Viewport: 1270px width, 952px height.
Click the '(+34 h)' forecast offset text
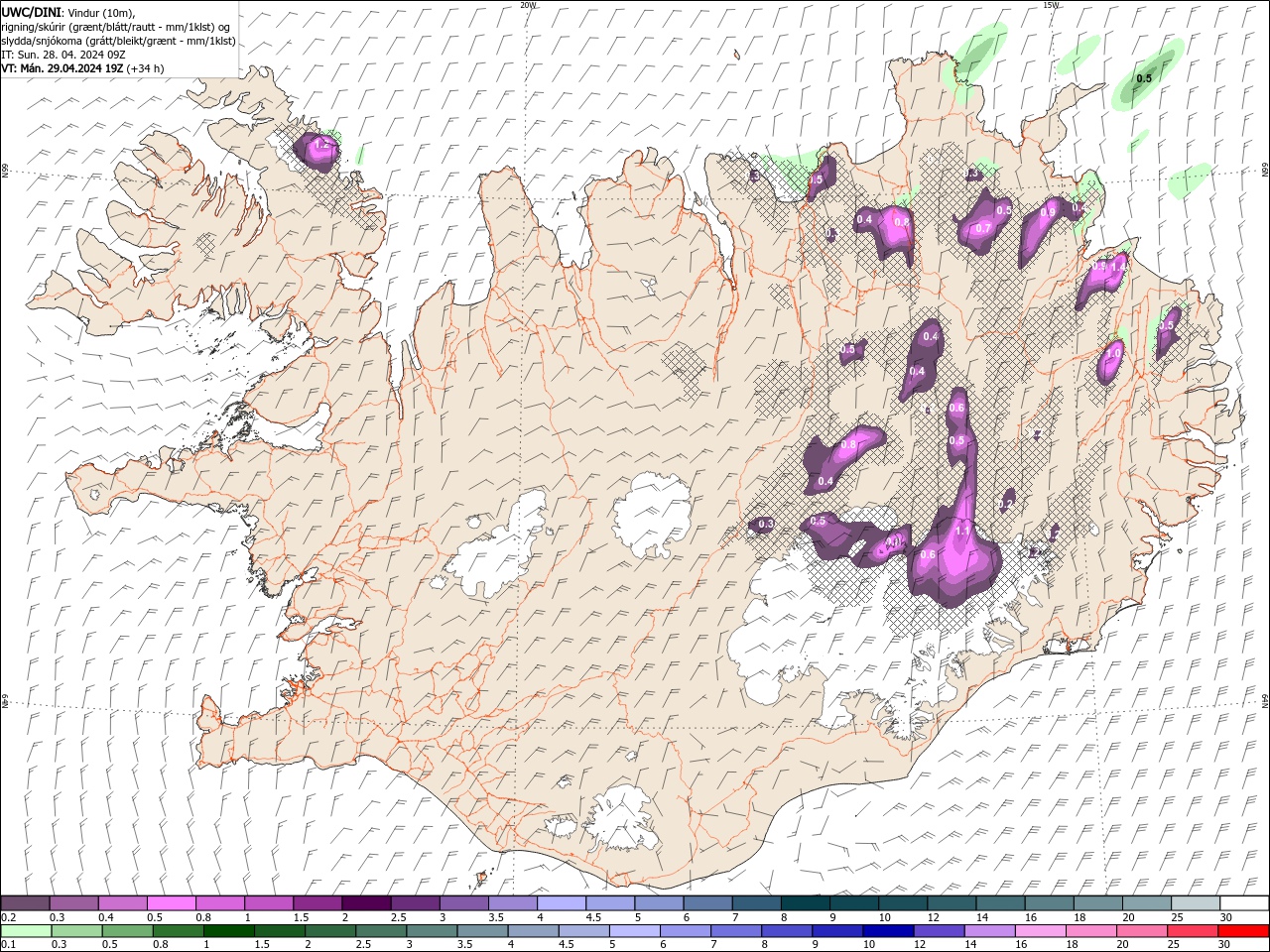coord(146,68)
